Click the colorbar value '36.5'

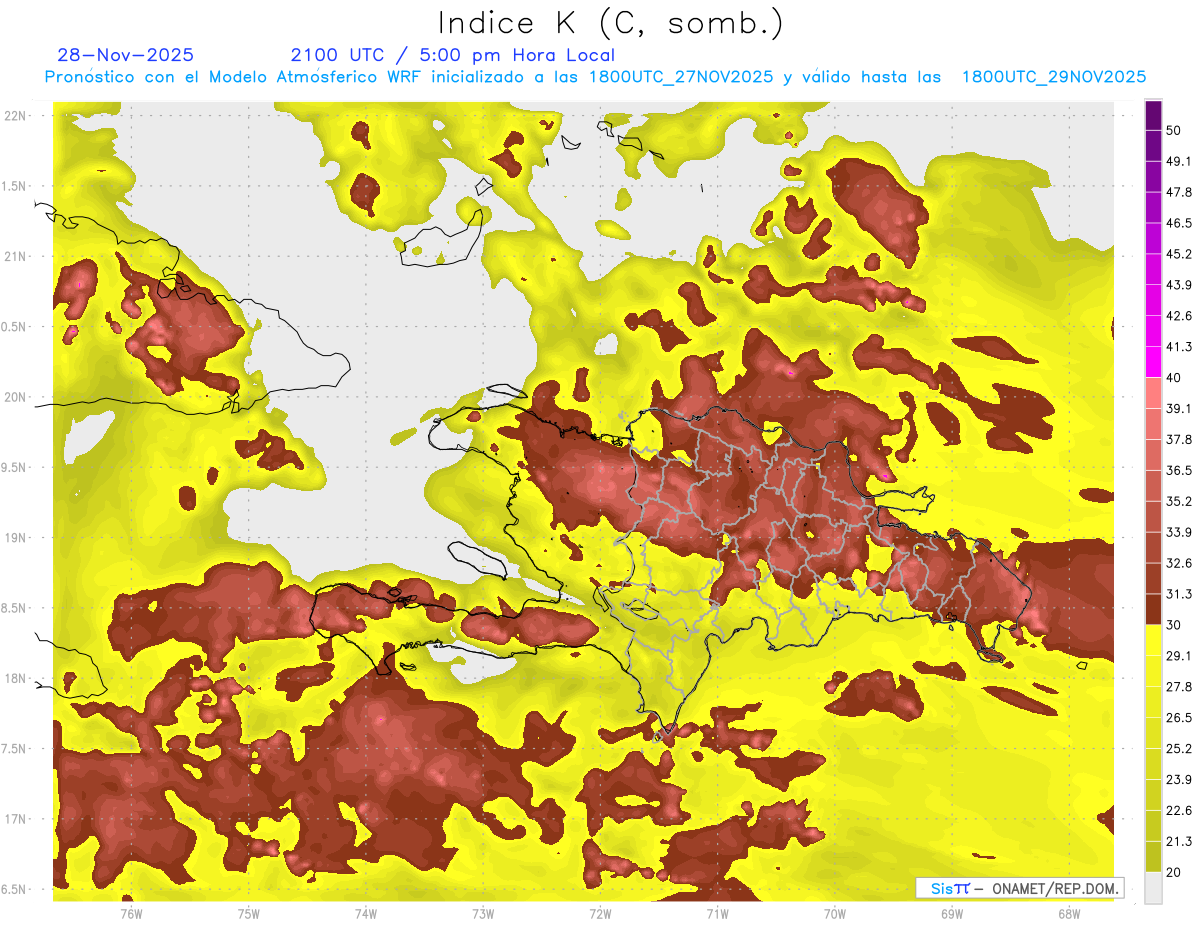click(x=1178, y=470)
